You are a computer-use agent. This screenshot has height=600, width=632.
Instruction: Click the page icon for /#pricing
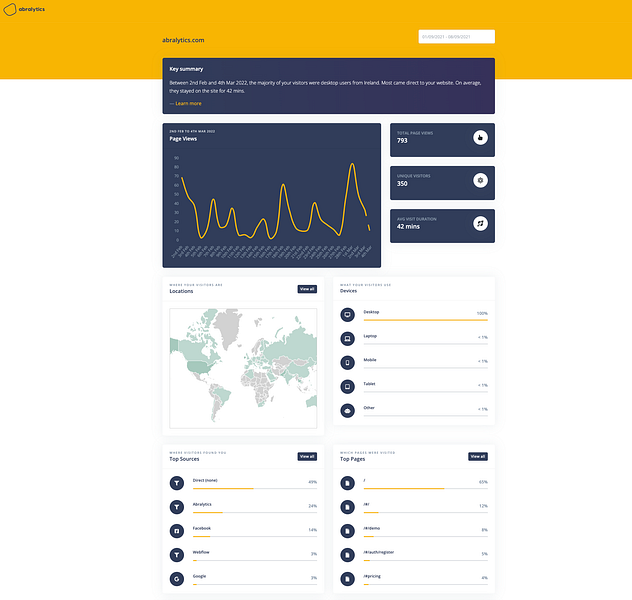[x=347, y=579]
